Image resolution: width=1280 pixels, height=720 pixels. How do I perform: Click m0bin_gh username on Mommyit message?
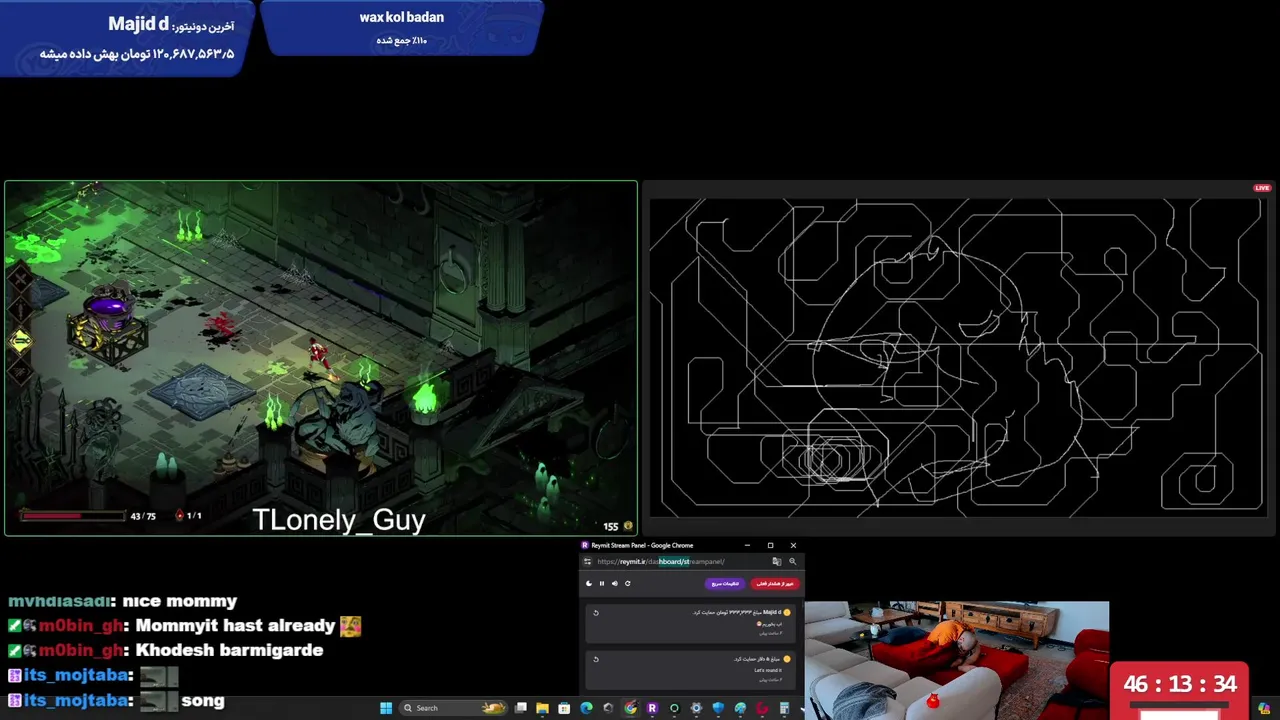pyautogui.click(x=80, y=626)
